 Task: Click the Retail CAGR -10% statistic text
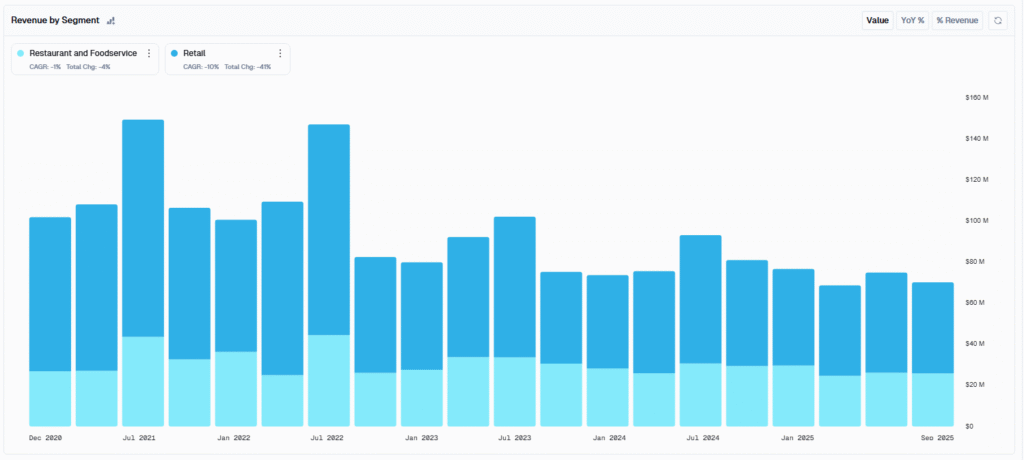(201, 67)
